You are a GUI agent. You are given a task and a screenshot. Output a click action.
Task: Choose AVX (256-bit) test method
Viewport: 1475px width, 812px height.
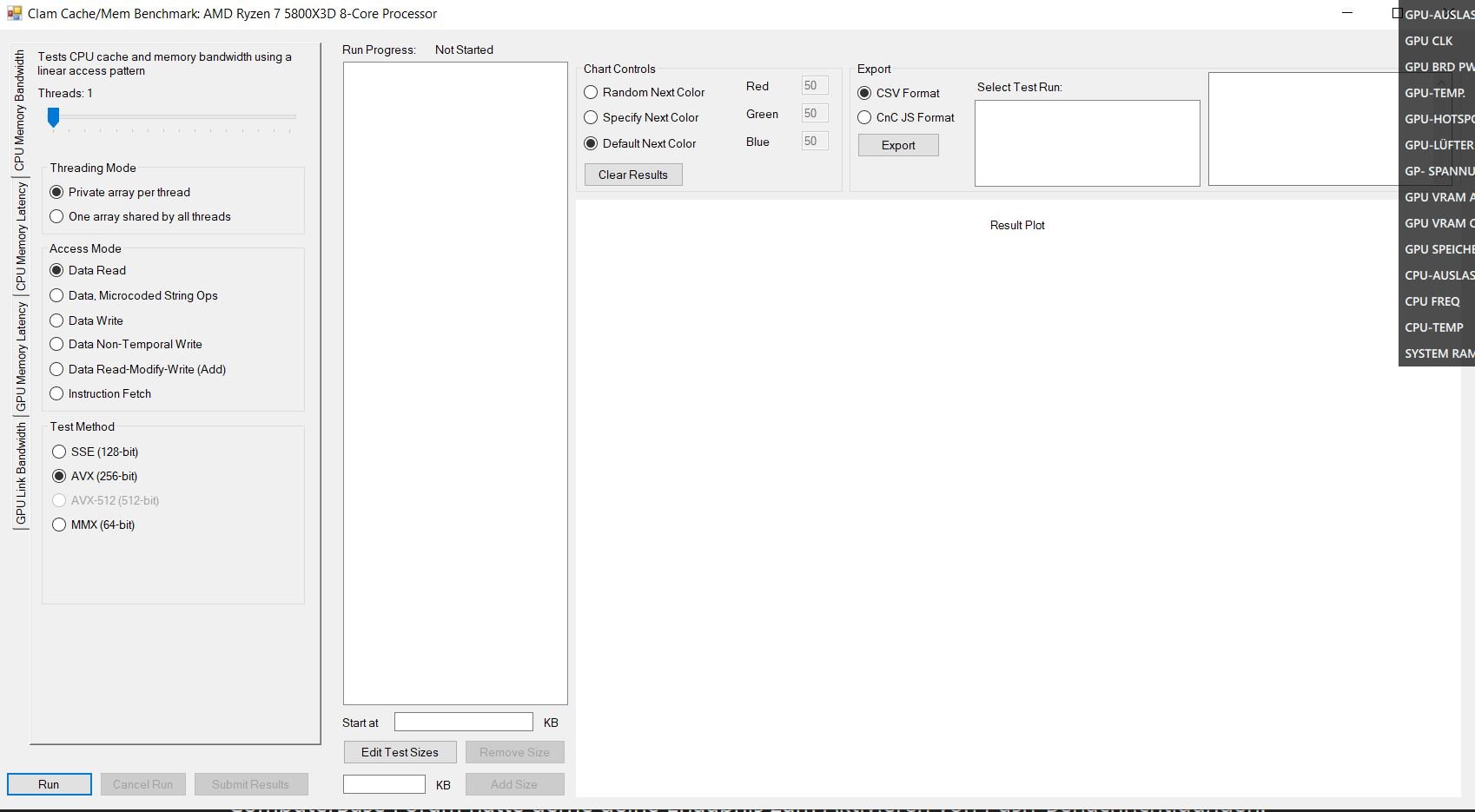[95, 476]
